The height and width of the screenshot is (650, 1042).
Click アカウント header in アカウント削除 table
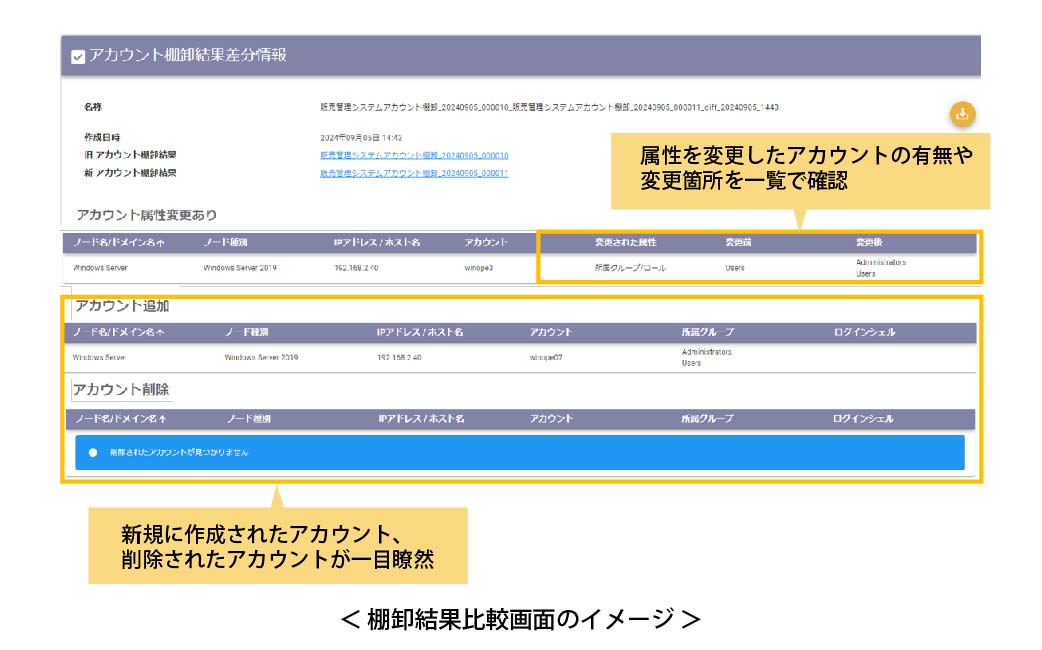click(551, 419)
